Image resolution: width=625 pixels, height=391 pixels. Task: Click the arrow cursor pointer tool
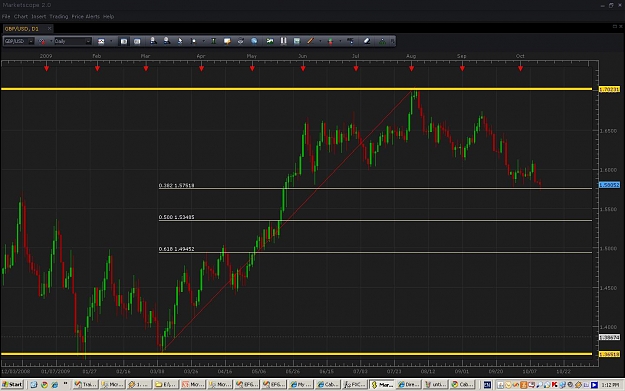tap(180, 41)
